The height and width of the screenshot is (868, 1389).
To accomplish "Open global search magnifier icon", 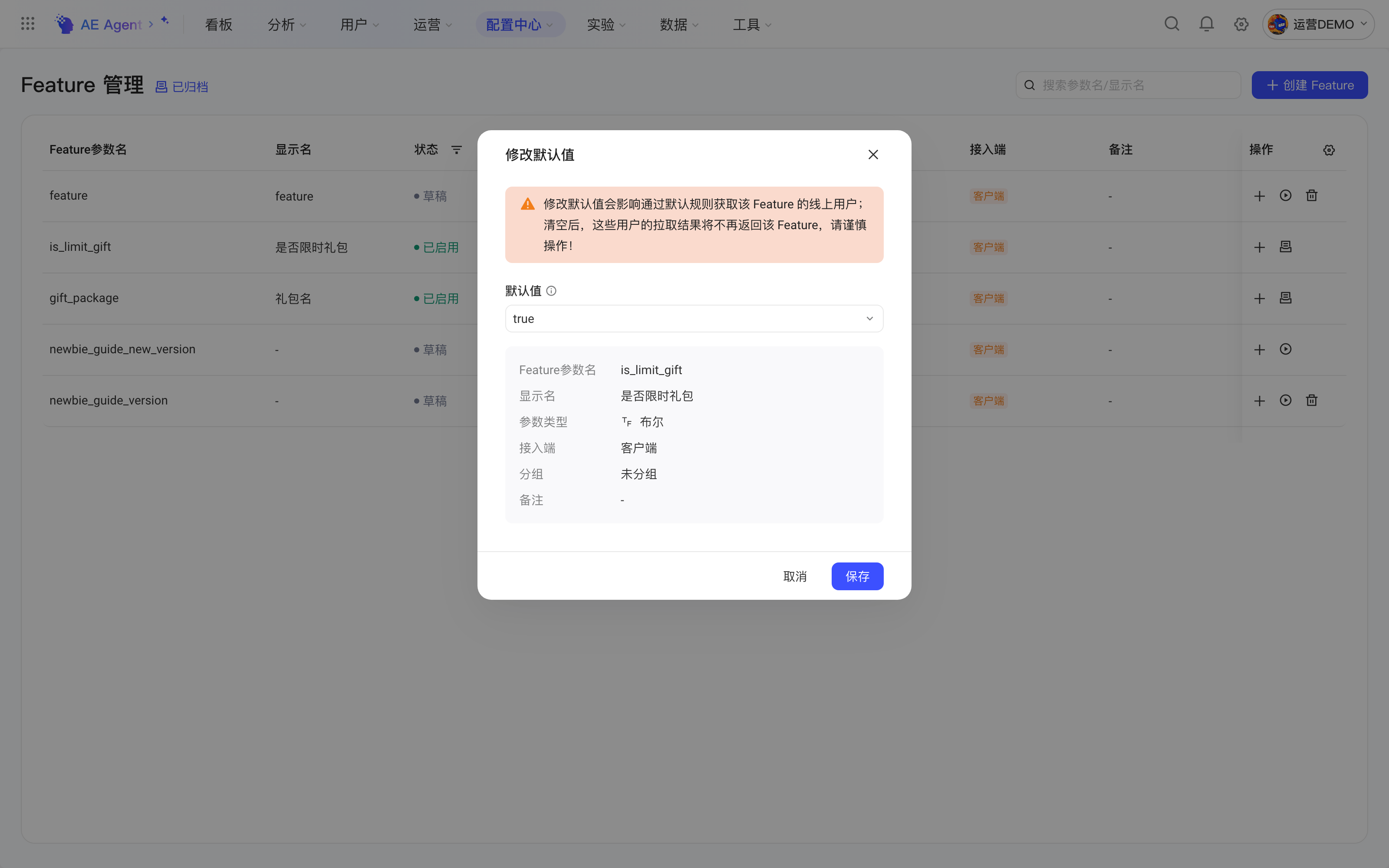I will [x=1172, y=24].
